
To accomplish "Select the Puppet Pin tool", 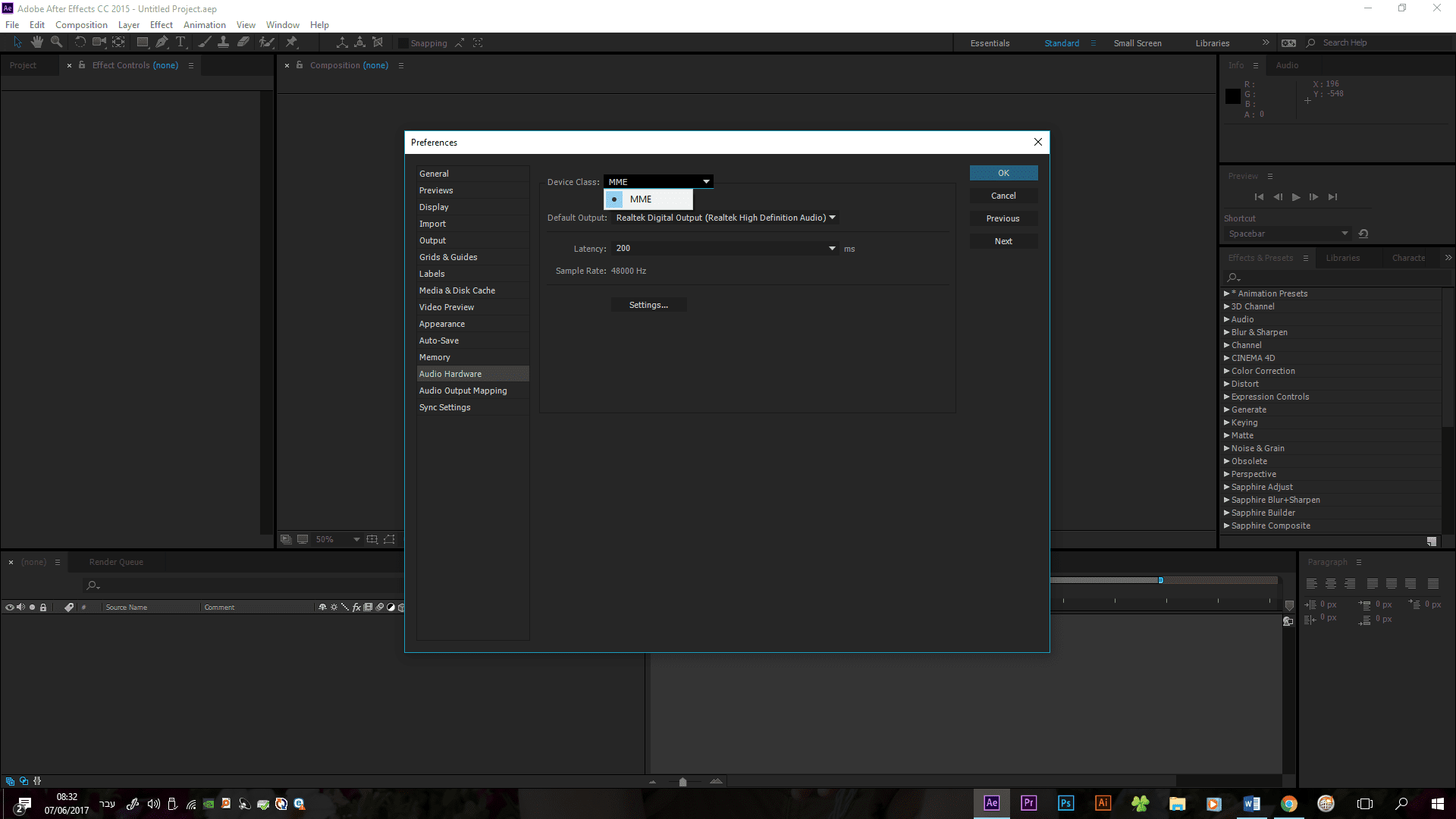I will (291, 42).
